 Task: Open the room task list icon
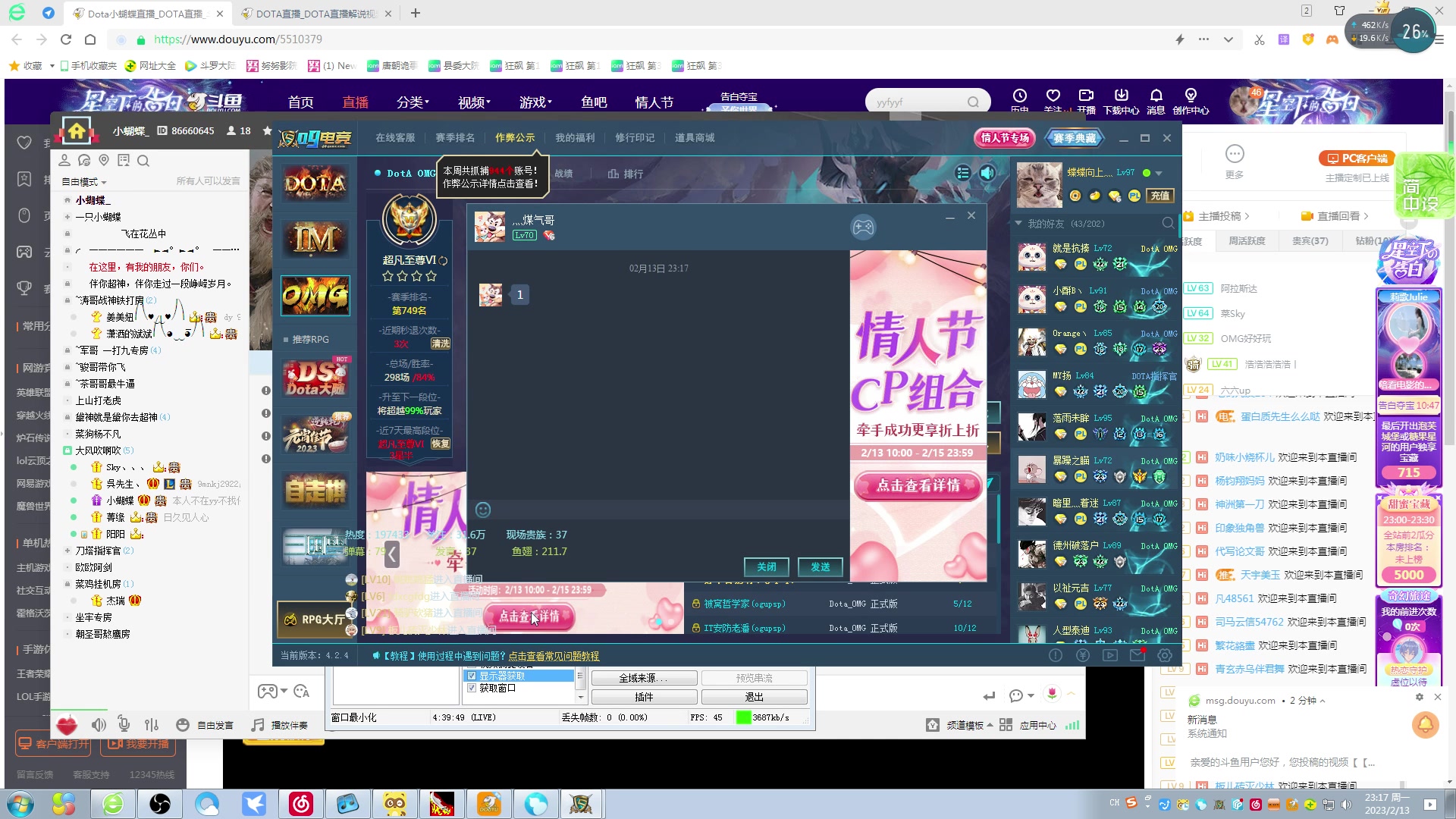coord(963,173)
